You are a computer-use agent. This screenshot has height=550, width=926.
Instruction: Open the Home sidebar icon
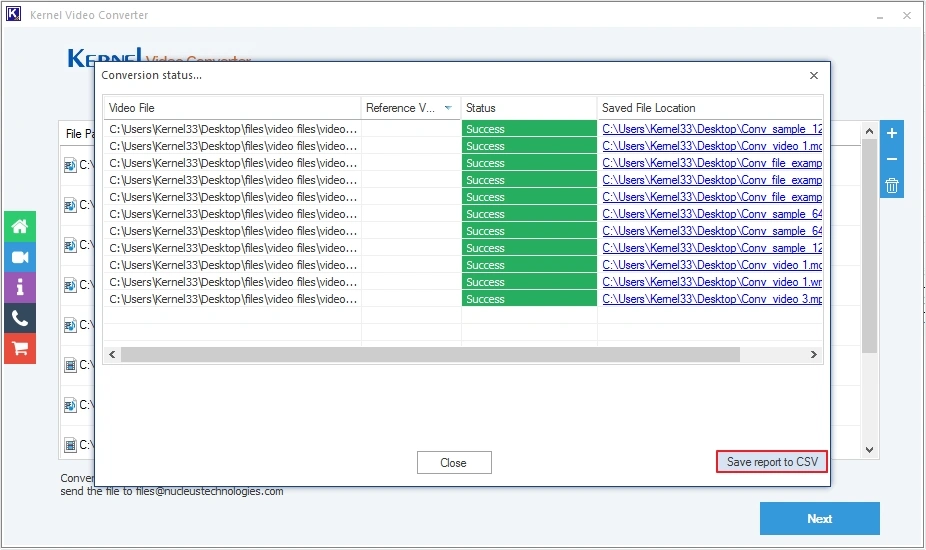20,226
